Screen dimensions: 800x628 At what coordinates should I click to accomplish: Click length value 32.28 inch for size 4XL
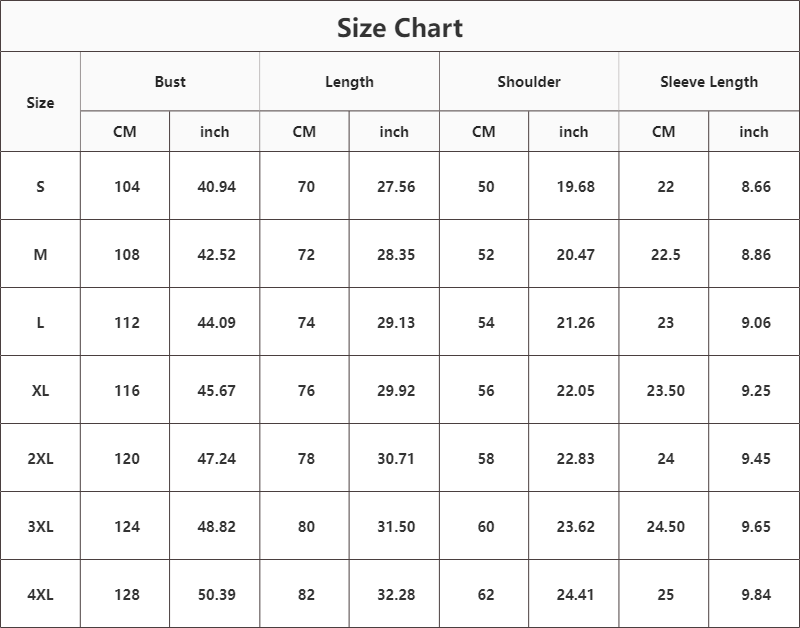pyautogui.click(x=396, y=595)
